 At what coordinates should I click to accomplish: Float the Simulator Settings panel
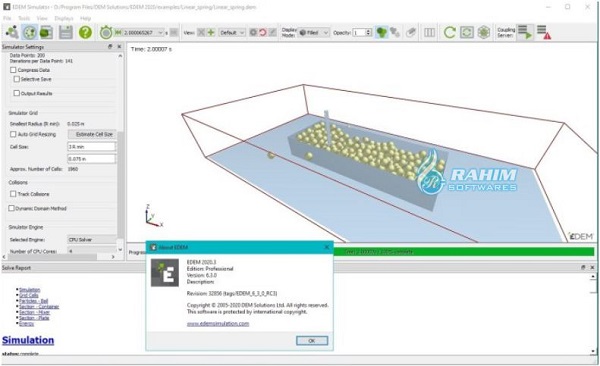[x=110, y=47]
